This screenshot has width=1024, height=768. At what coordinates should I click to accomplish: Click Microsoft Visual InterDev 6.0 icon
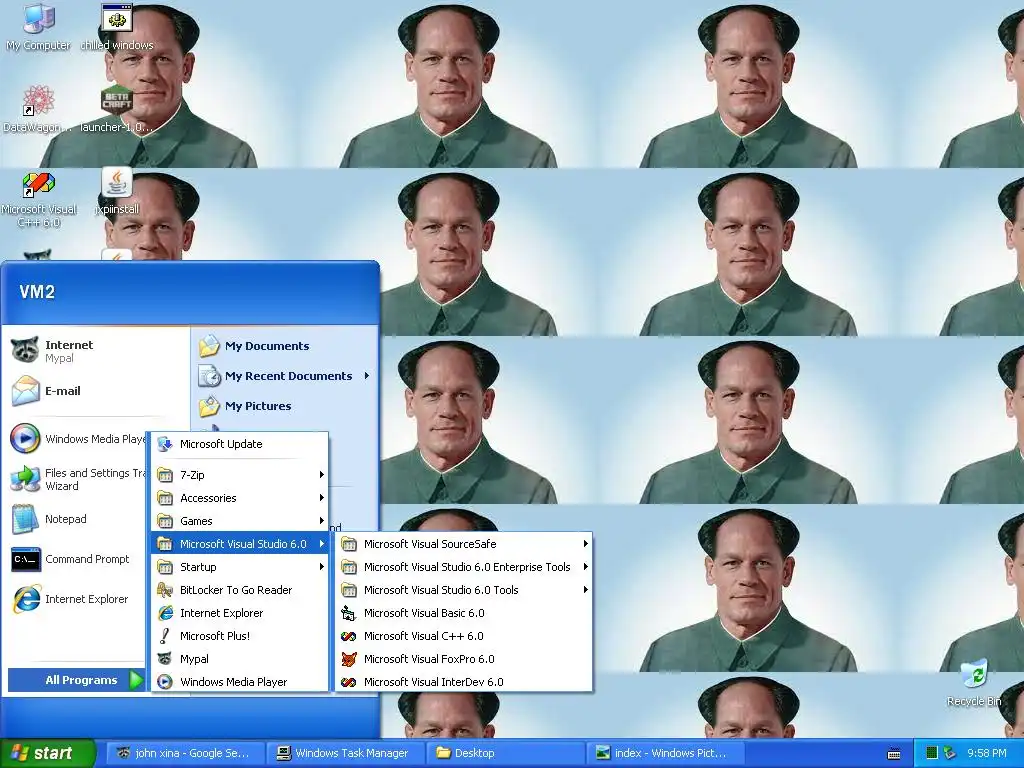pyautogui.click(x=349, y=682)
